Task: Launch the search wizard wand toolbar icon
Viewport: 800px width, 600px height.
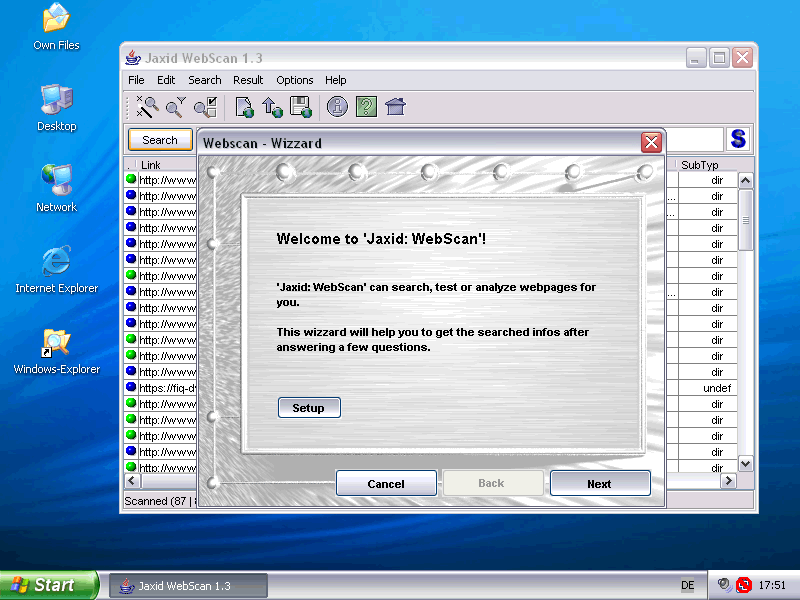Action: pyautogui.click(x=147, y=107)
